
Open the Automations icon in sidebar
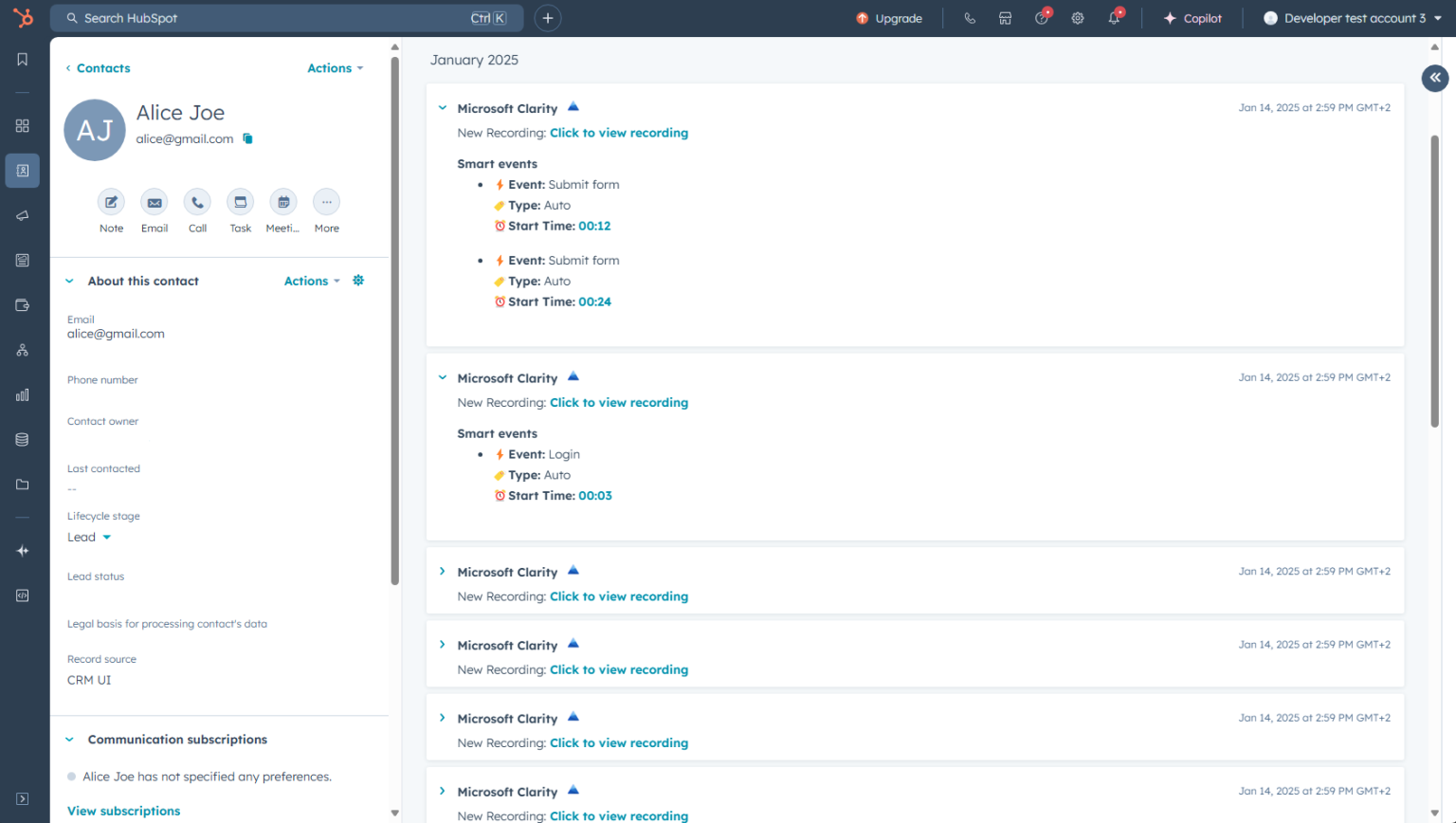[x=22, y=349]
